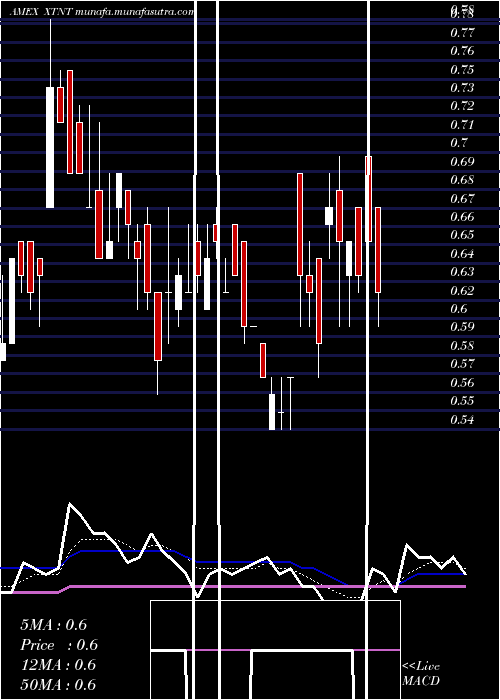Click the 0.77 price axis label

coord(462,33)
